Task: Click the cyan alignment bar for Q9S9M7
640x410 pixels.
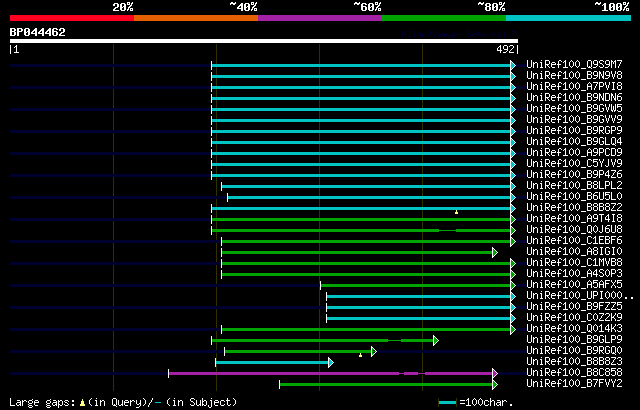Action: [x=361, y=65]
